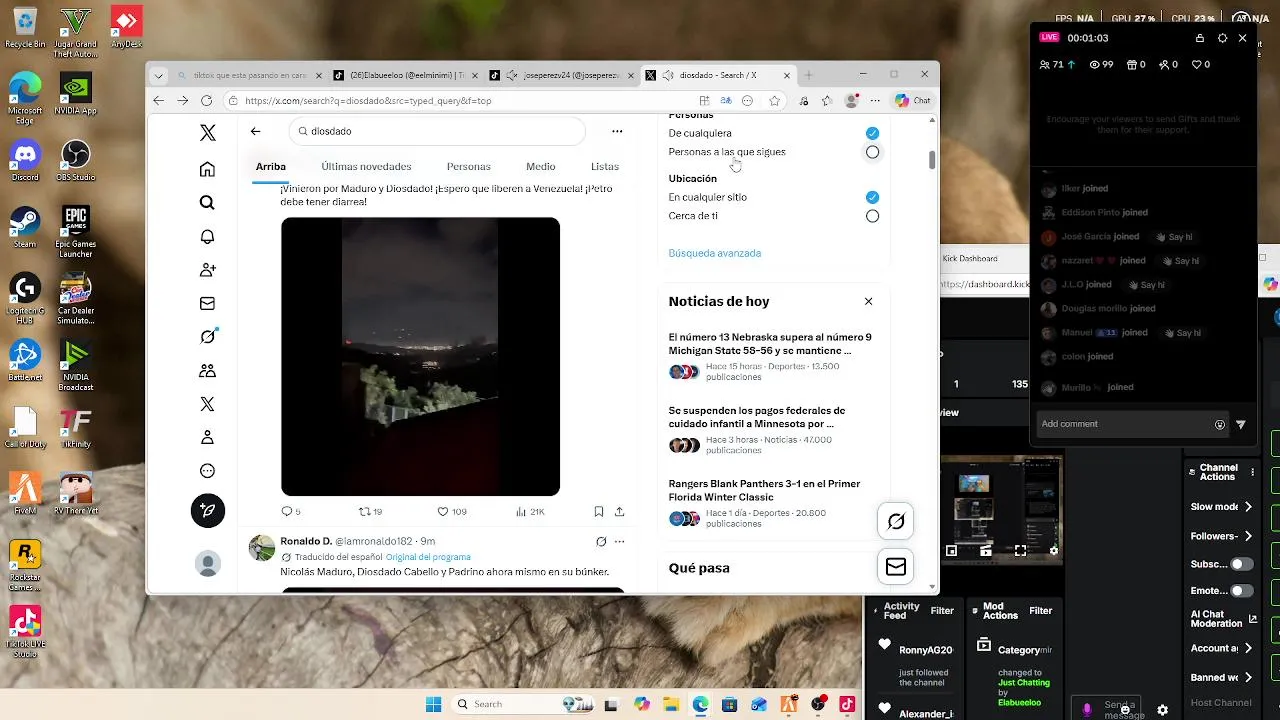Share the video post
Viewport: 1280px width, 720px height.
click(x=619, y=511)
